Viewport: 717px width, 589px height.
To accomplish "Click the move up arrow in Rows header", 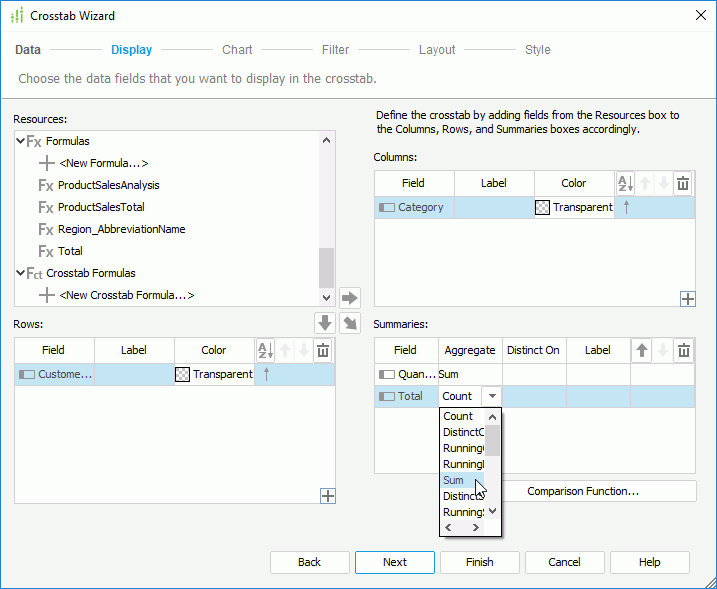I will (285, 350).
